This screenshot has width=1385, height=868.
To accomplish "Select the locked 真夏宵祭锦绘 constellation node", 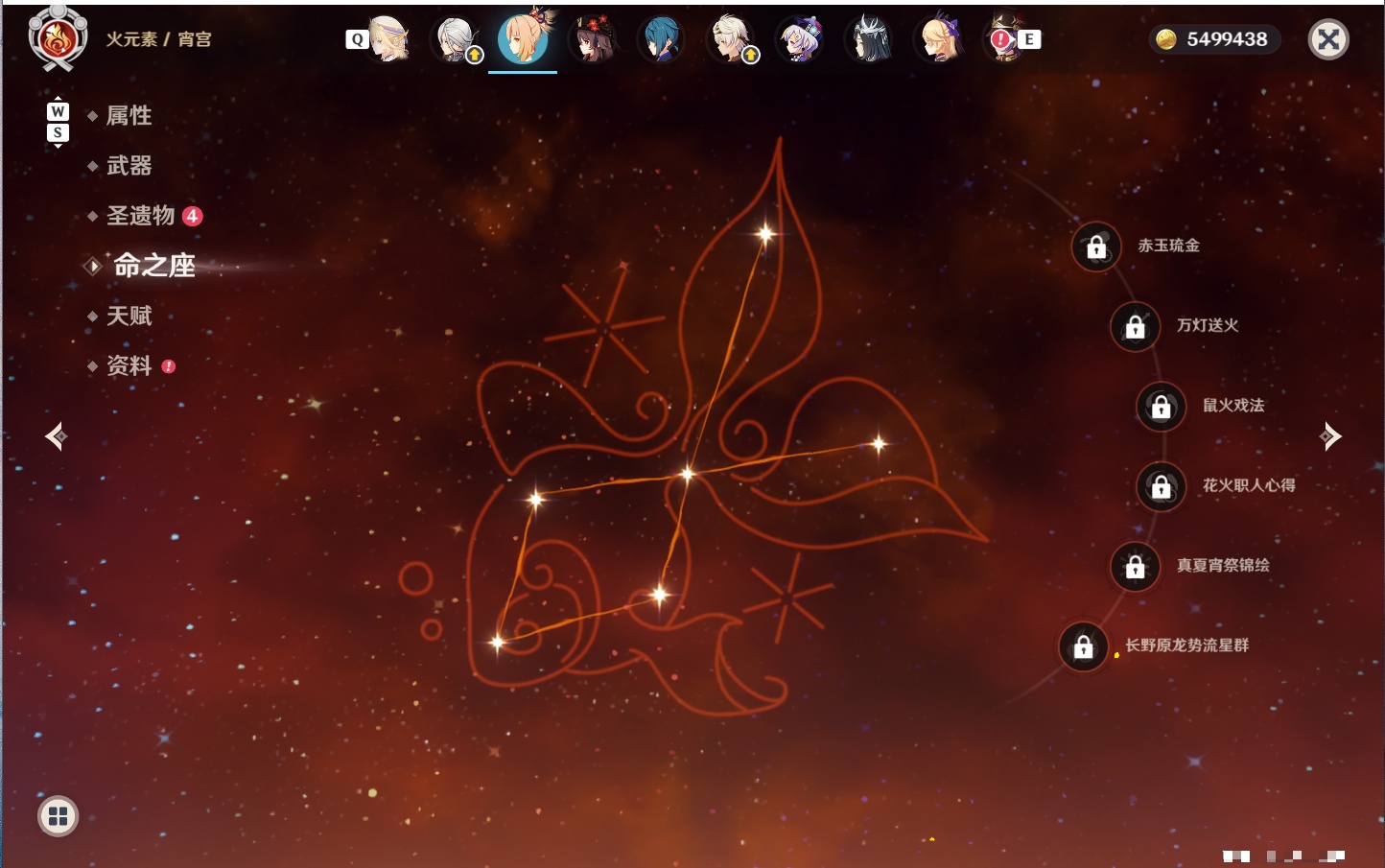I will [1136, 567].
